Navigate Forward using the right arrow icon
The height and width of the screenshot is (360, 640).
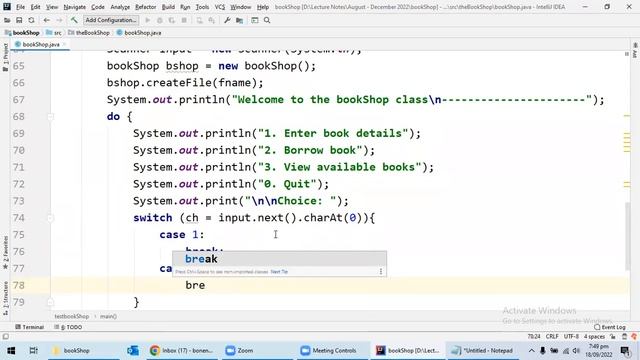tap(60, 20)
